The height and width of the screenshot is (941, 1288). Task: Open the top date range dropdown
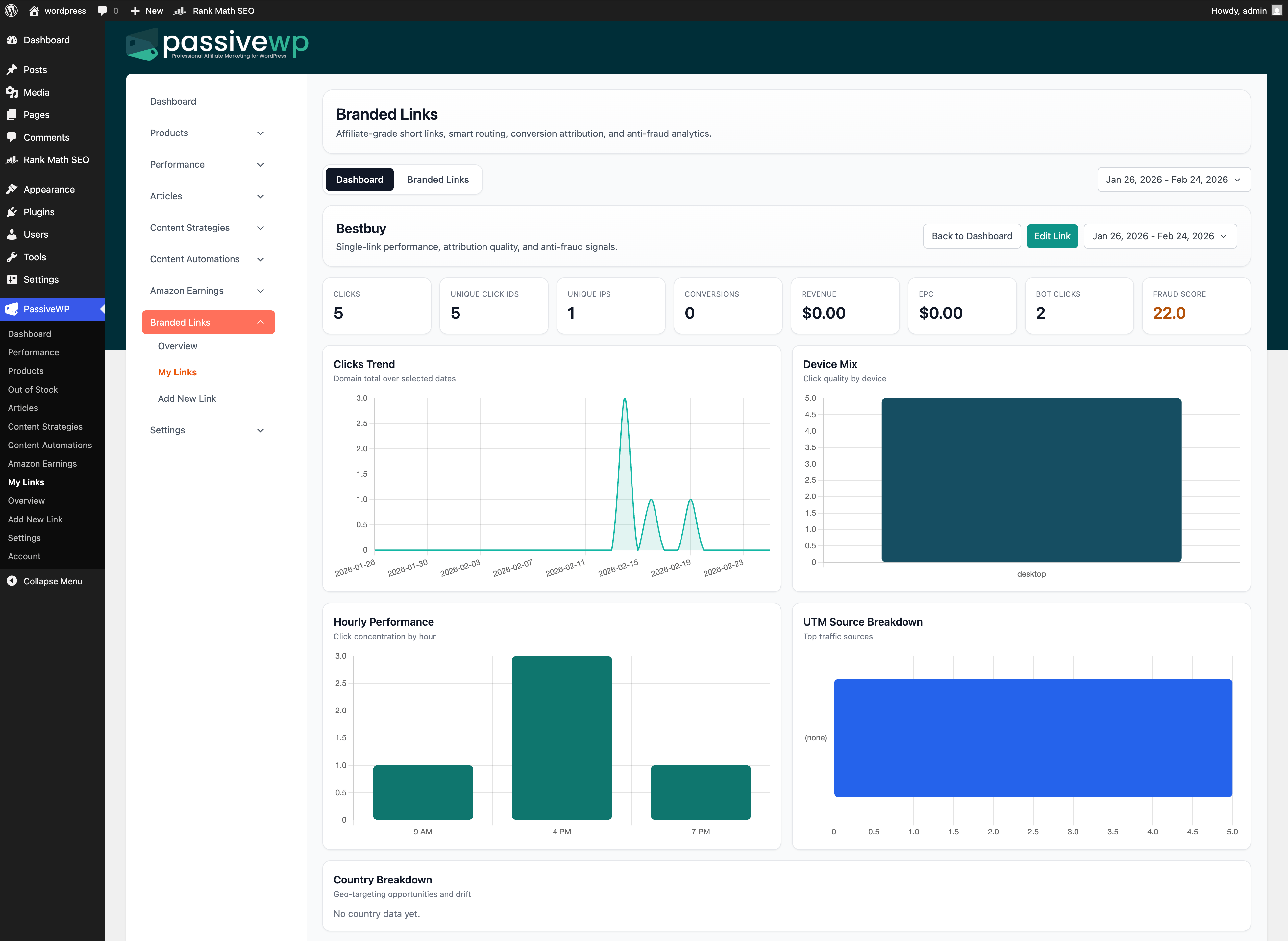click(x=1174, y=180)
